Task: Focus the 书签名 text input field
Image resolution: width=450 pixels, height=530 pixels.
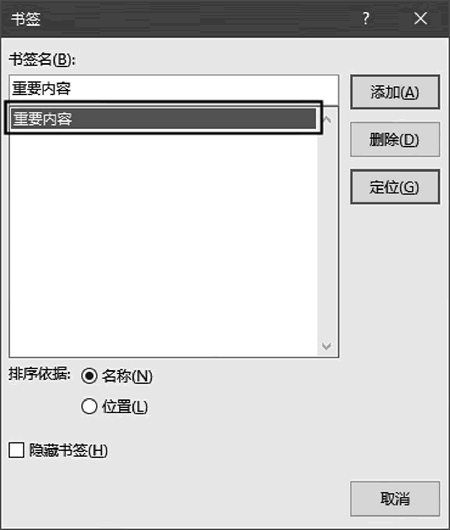Action: point(174,90)
